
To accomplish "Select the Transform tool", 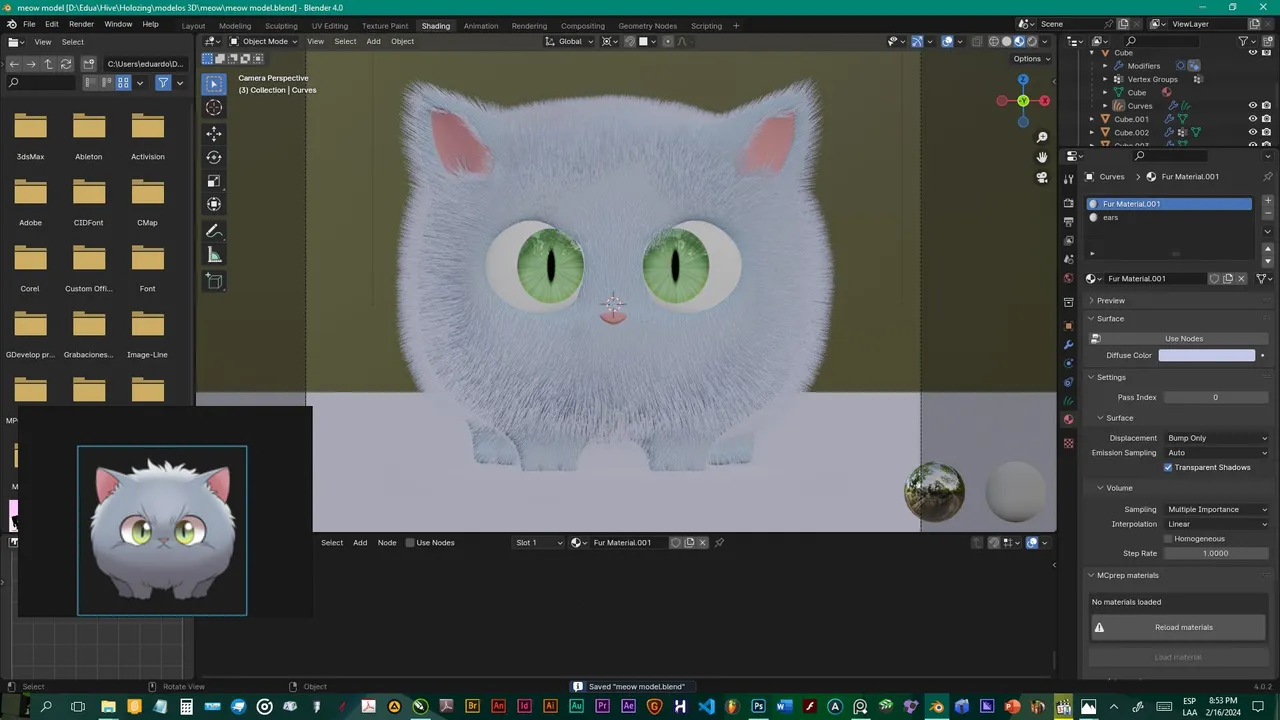I will [x=214, y=204].
